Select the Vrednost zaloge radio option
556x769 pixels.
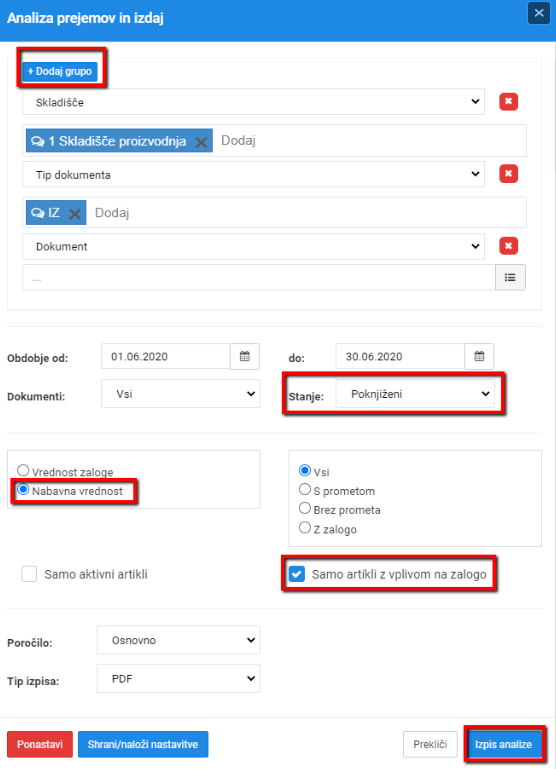tap(23, 470)
